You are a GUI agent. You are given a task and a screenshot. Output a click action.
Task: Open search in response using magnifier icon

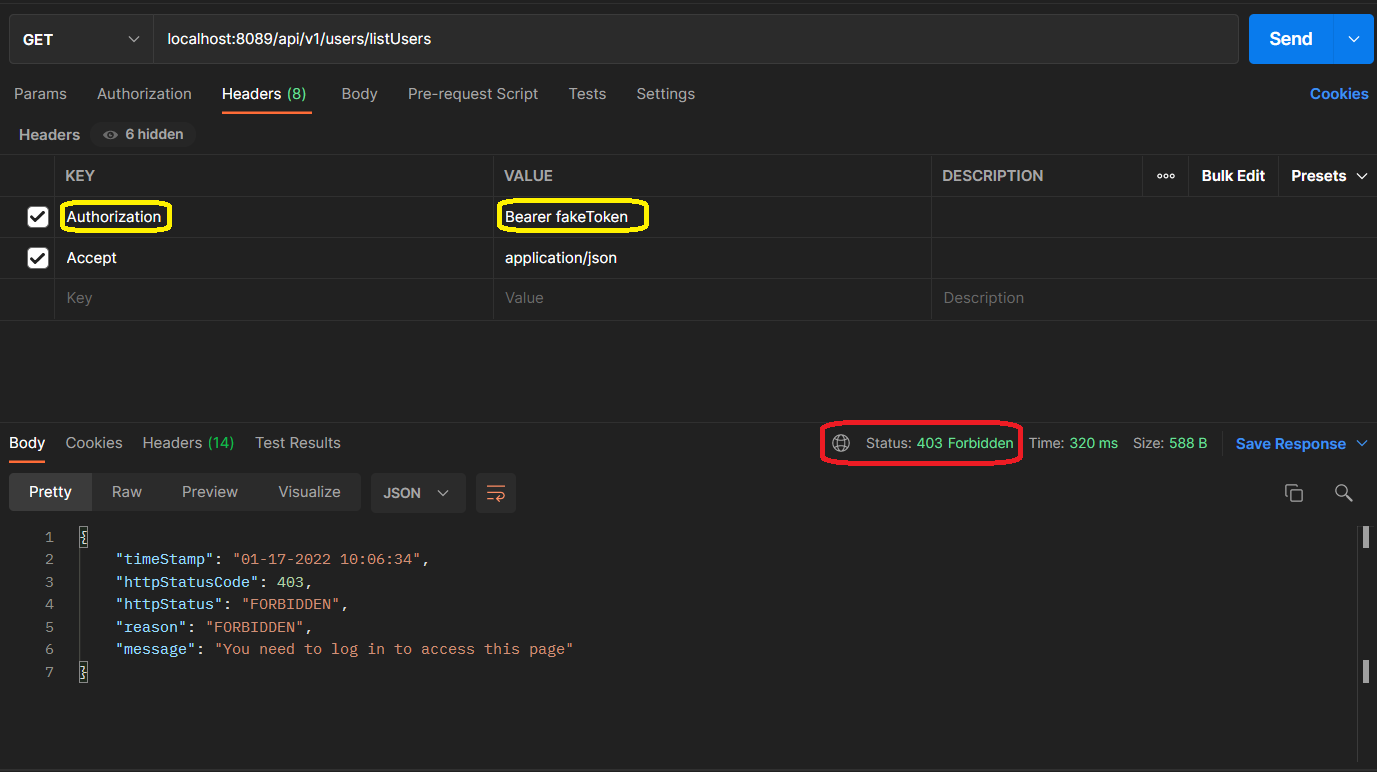point(1343,493)
